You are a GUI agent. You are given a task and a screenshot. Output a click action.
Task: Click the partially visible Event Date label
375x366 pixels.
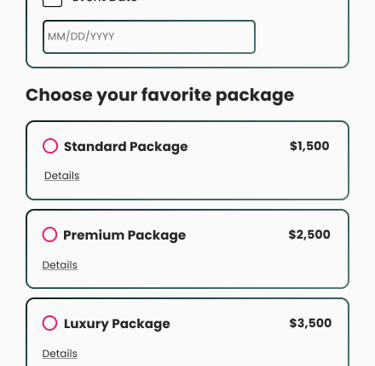pos(105,1)
